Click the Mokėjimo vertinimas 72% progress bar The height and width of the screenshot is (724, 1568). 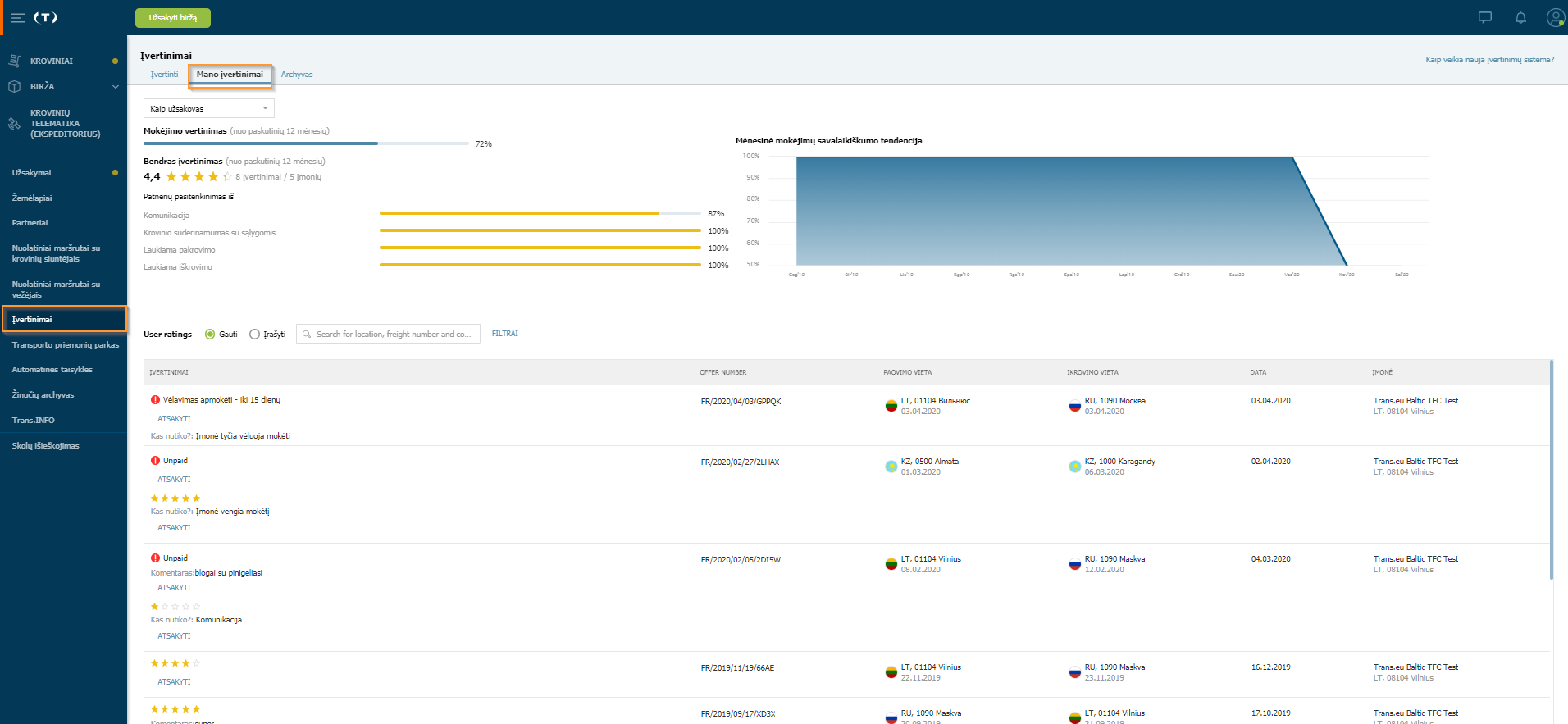point(306,143)
